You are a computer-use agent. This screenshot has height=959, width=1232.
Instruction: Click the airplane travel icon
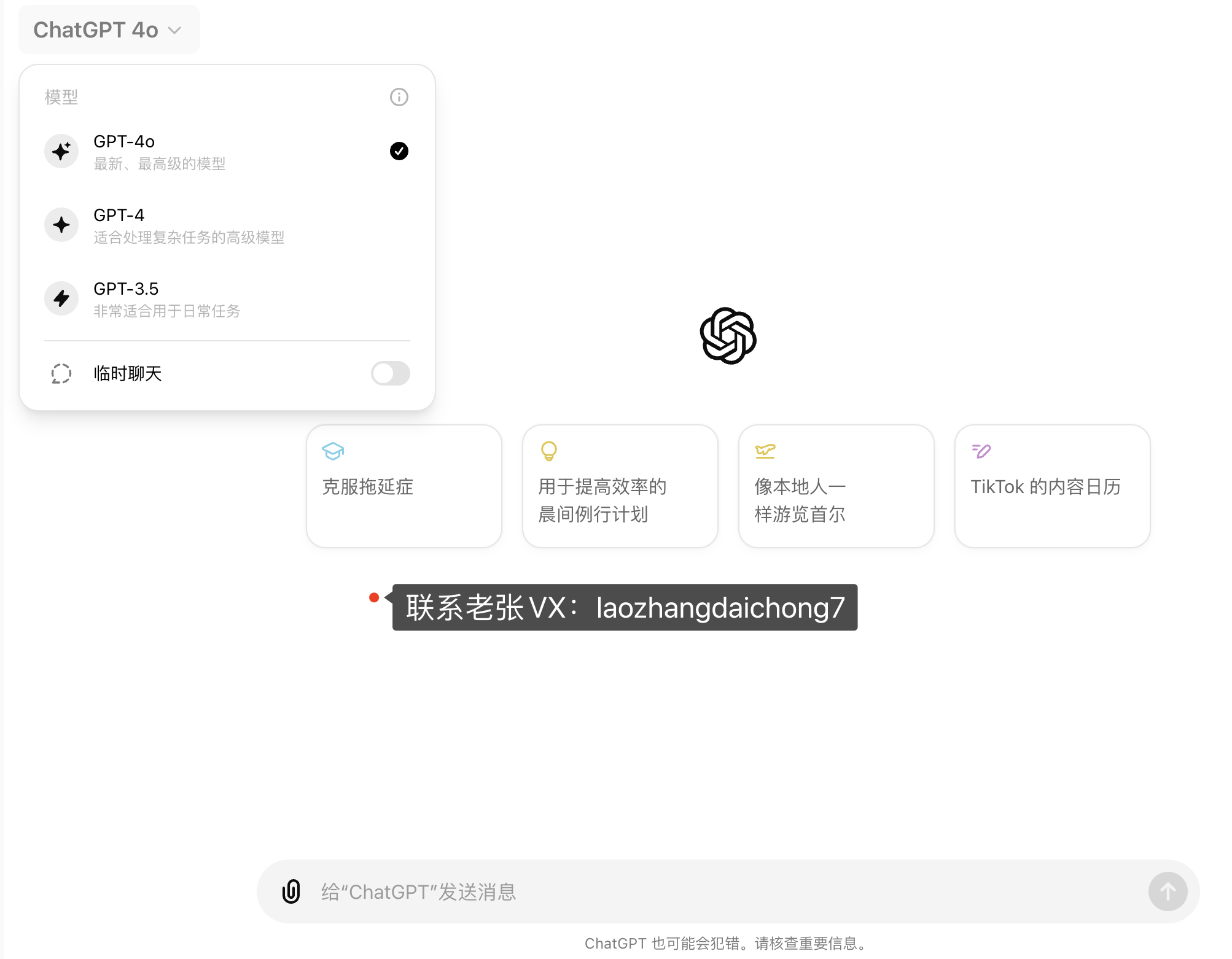point(765,451)
